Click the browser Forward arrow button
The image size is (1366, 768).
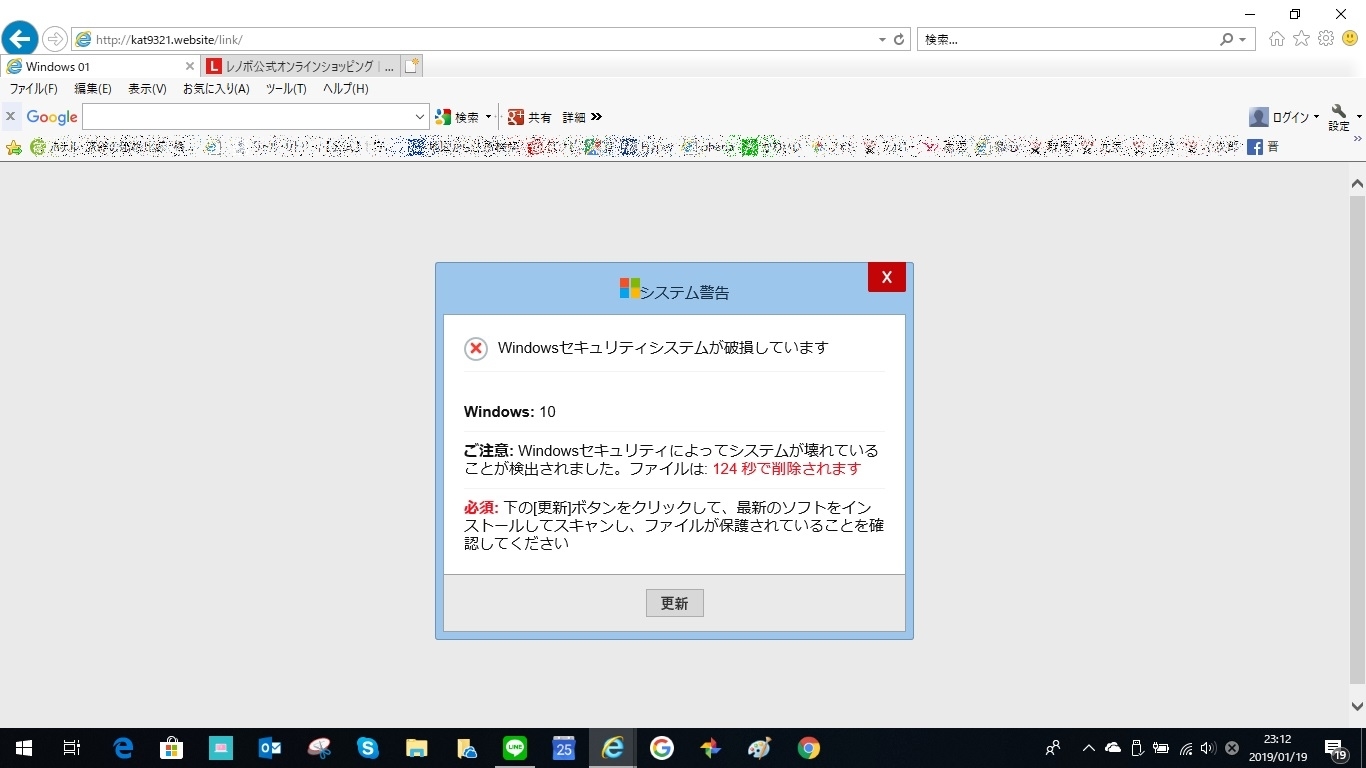point(54,39)
